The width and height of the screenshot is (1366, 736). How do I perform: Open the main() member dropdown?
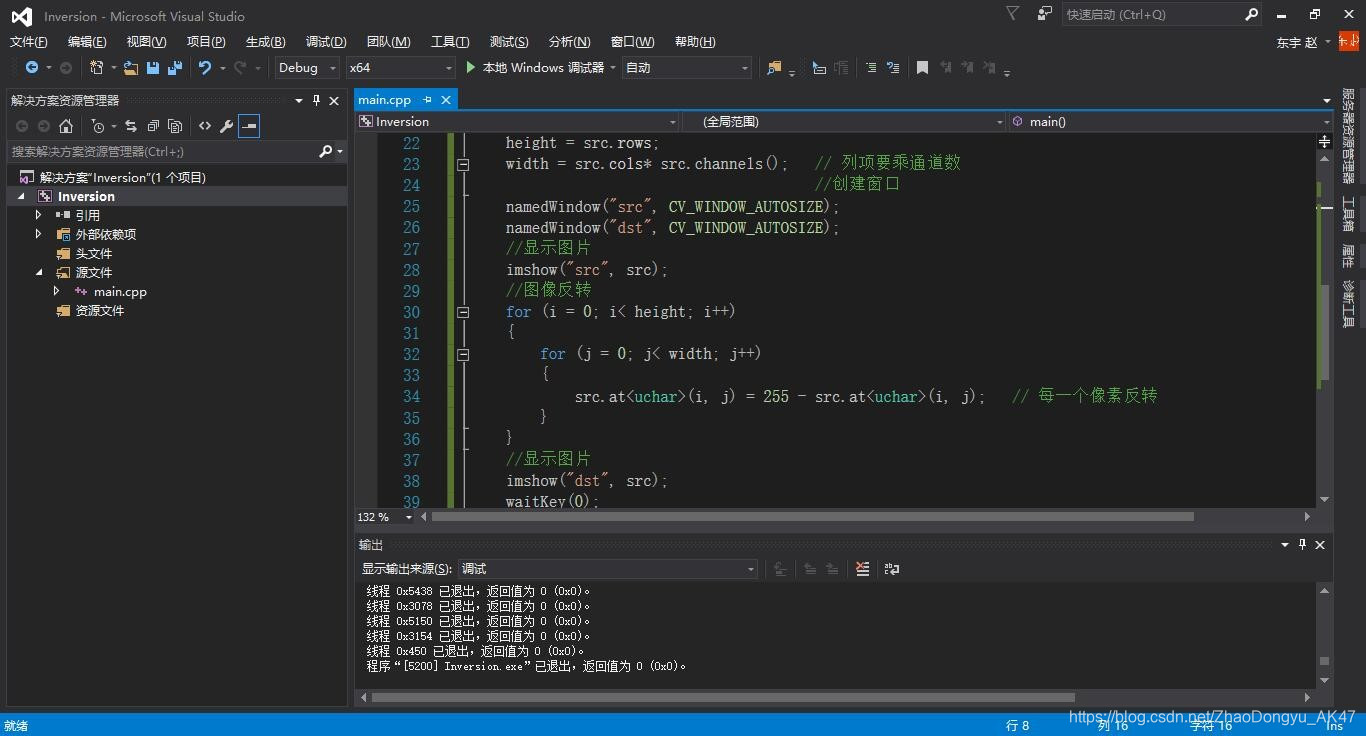1170,122
